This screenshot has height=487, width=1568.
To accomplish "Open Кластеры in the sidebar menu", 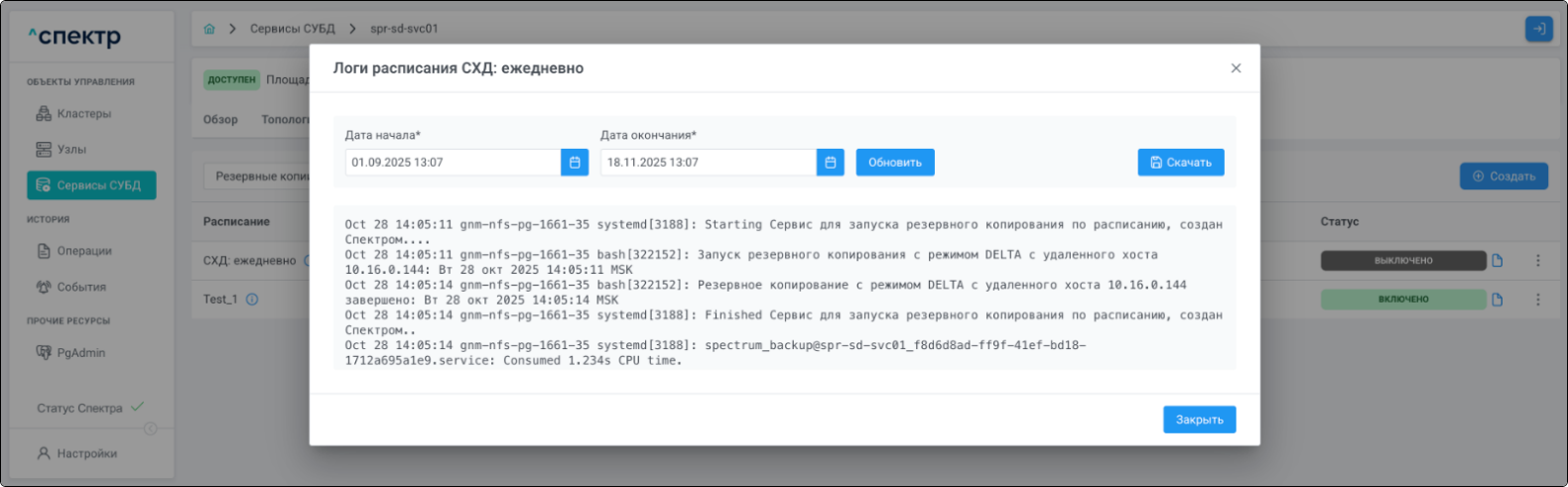I will coord(83,114).
